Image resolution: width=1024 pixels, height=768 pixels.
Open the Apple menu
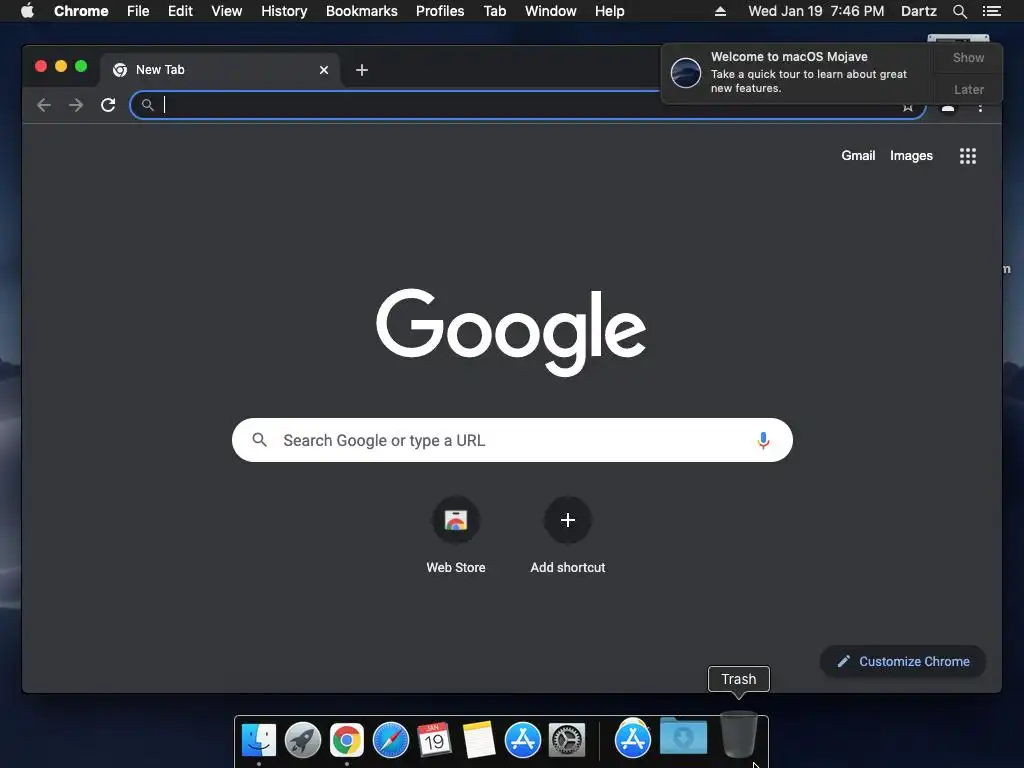click(27, 10)
